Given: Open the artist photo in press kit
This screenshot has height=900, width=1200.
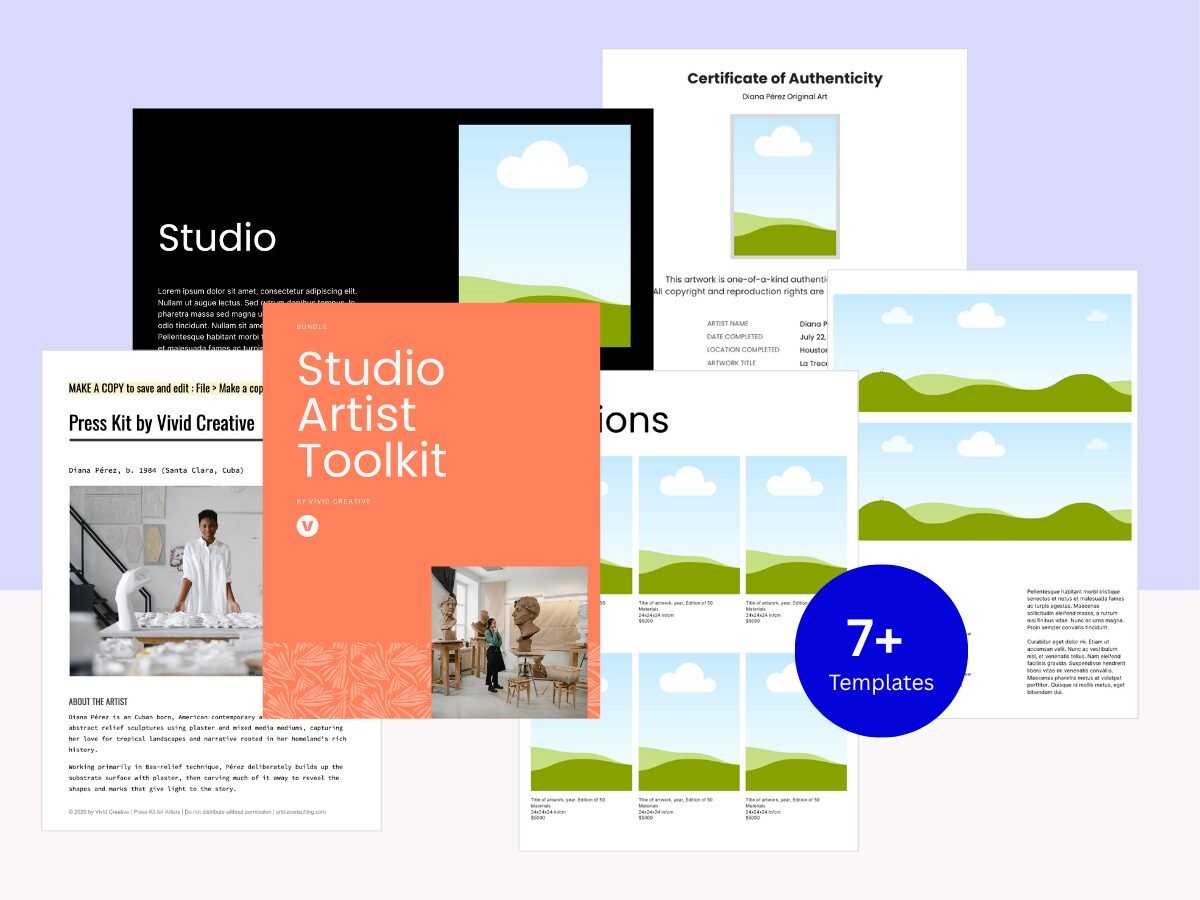Looking at the screenshot, I should (166, 581).
